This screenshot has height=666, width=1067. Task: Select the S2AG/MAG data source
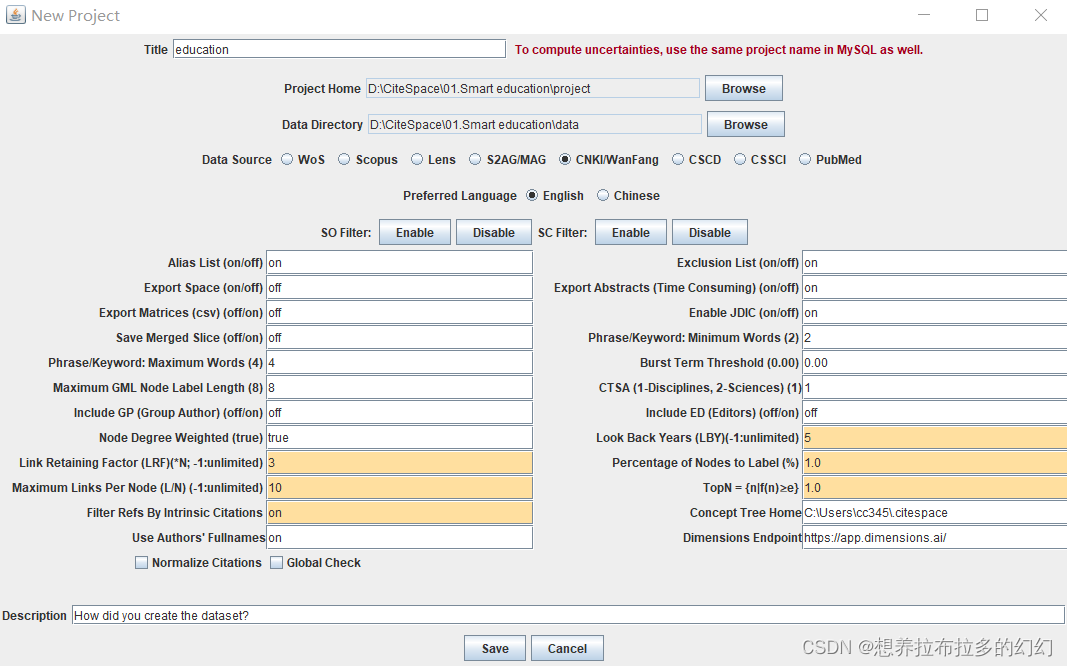point(475,159)
